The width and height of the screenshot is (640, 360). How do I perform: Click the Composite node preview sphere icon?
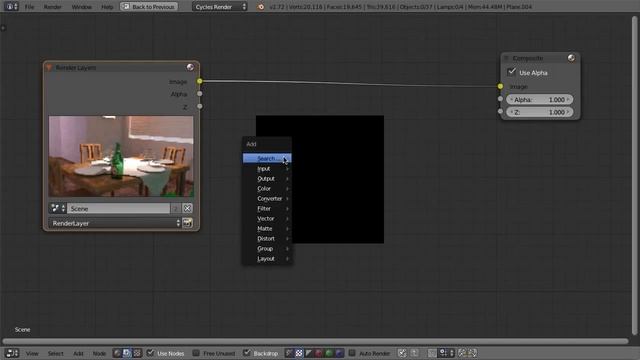click(x=571, y=58)
